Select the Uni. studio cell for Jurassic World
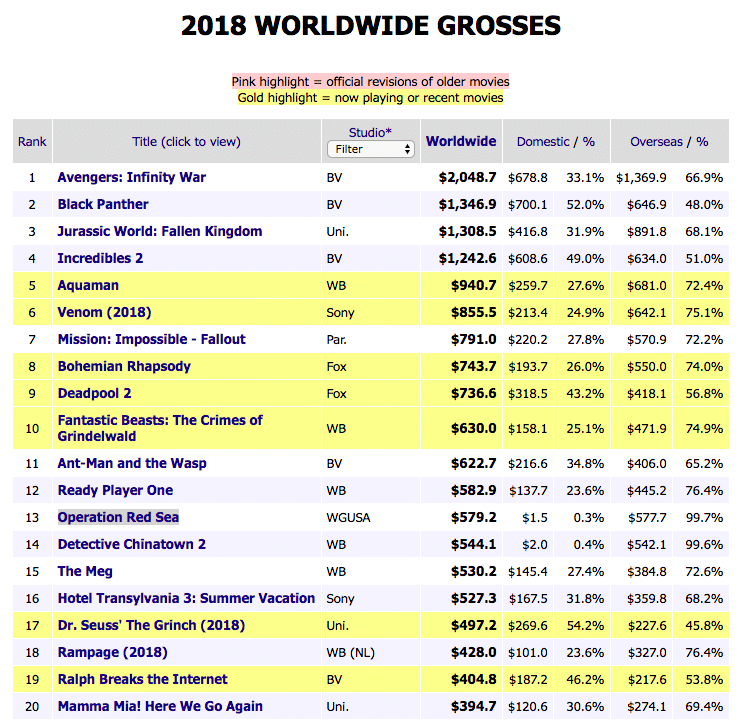This screenshot has width=738, height=722. 337,232
